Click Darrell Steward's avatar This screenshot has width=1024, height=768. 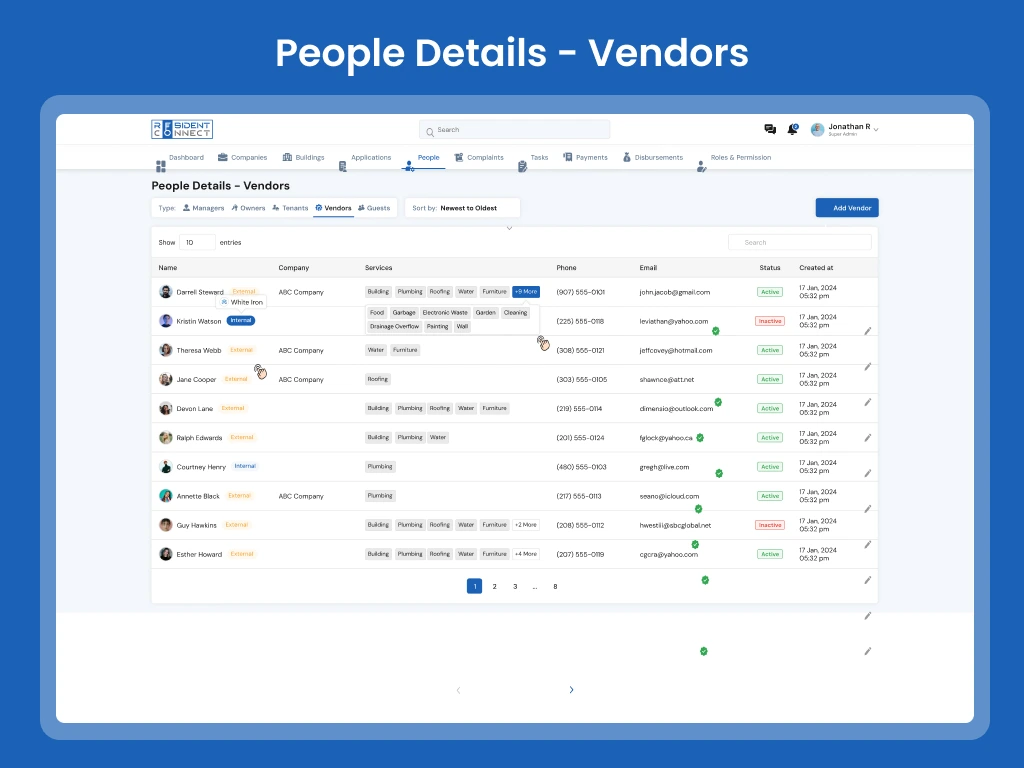coord(166,292)
